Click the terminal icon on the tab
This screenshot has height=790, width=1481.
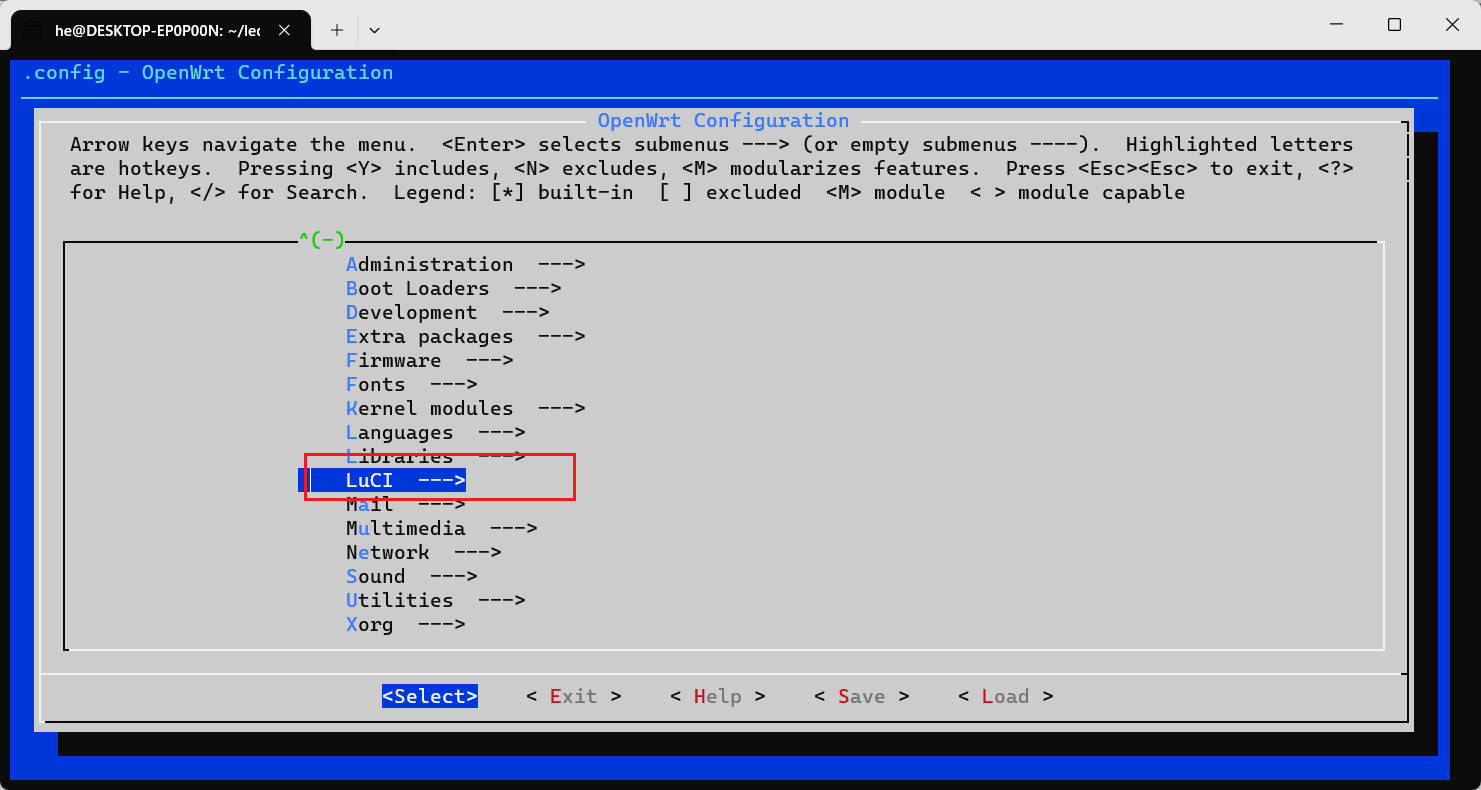tap(33, 30)
